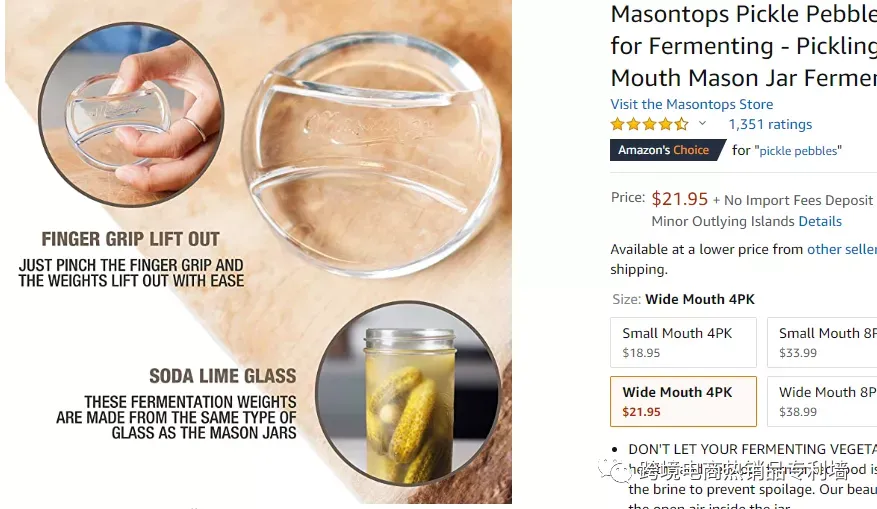Screen dimensions: 877x509
Task: Click the Amazon's Choice badge
Action: [x=667, y=150]
